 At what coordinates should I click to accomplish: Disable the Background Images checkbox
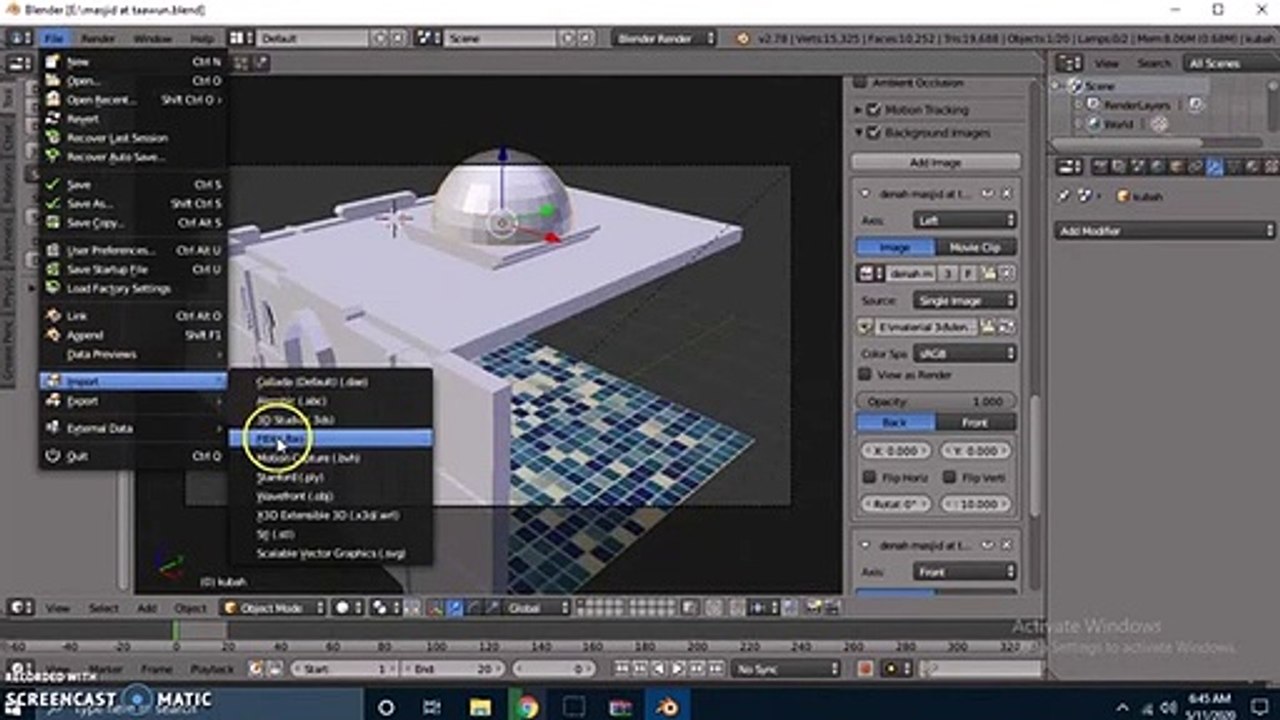coord(873,133)
